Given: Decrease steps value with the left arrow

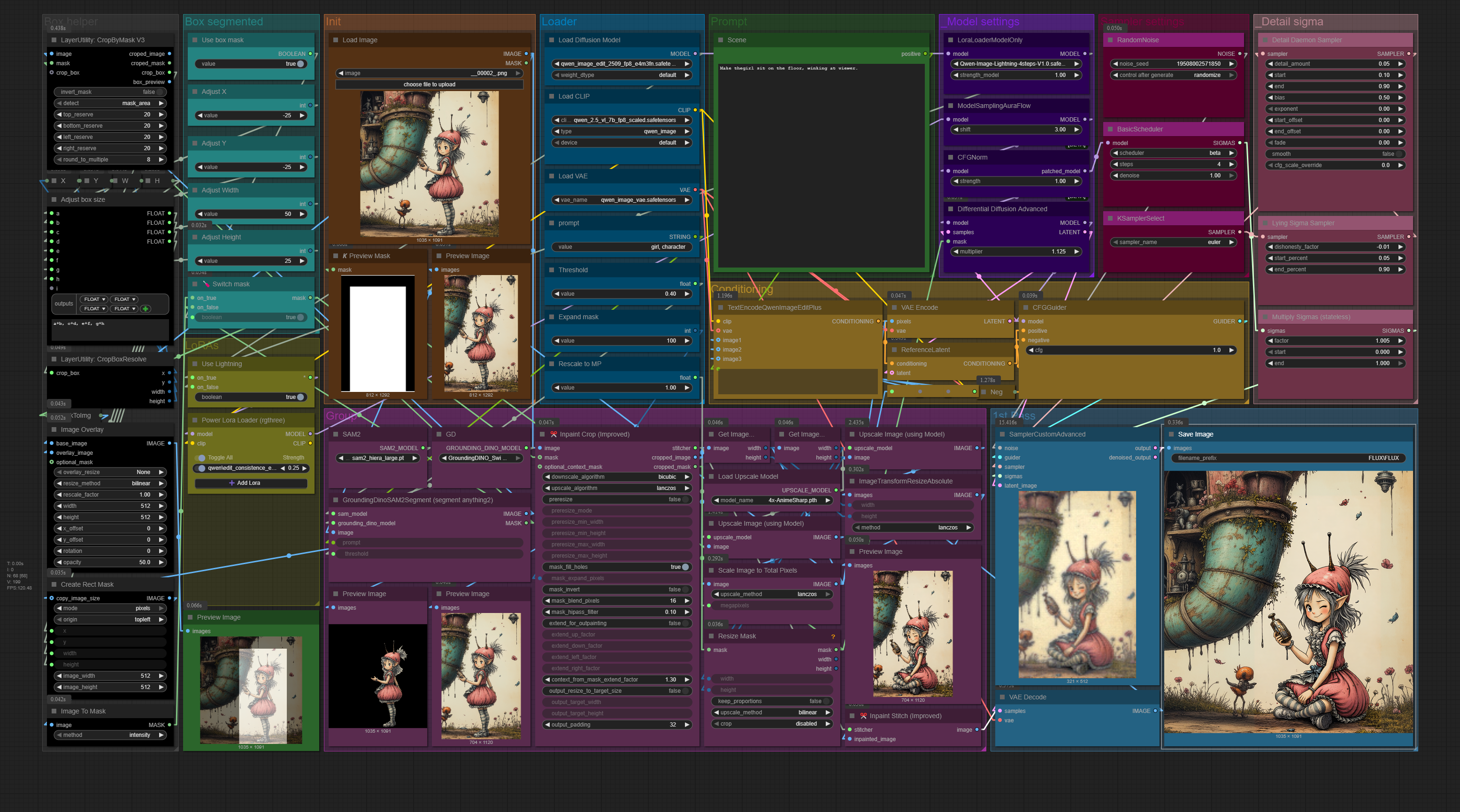Looking at the screenshot, I should point(1115,164).
